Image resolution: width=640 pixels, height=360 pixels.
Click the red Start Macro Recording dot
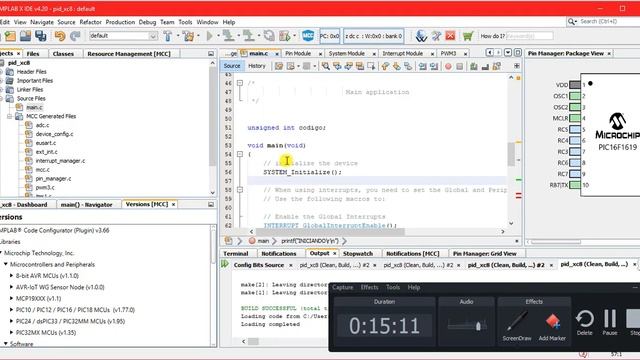pos(448,66)
